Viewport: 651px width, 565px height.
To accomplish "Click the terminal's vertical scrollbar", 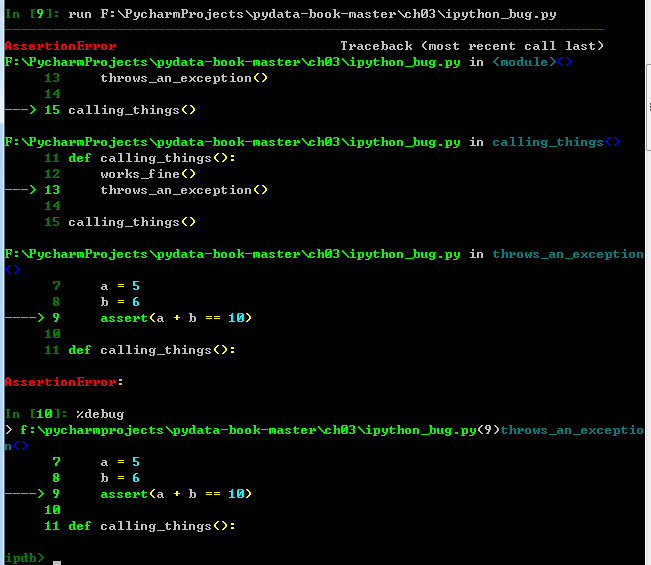I will 648,108.
